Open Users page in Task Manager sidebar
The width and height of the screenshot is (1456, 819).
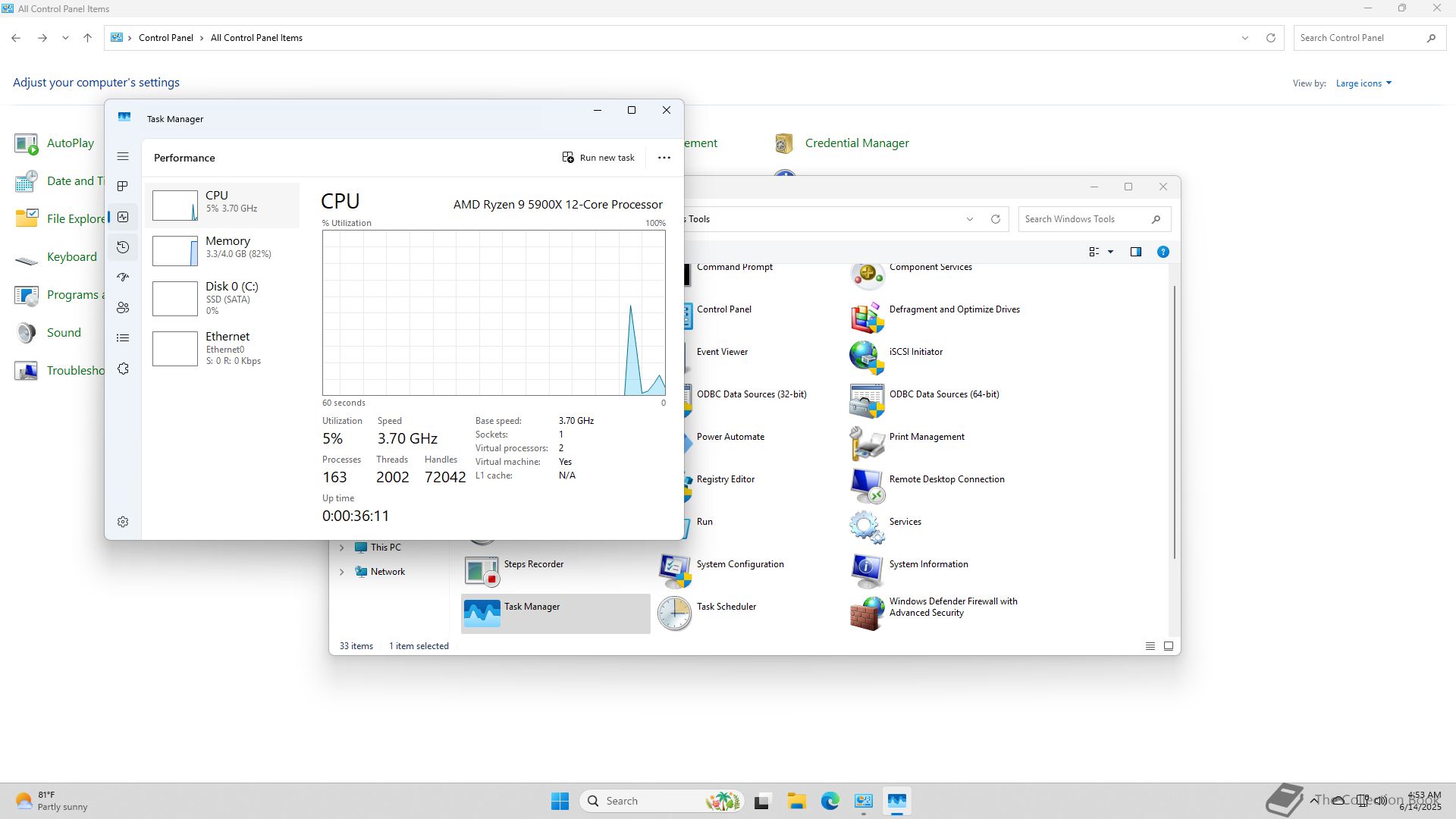(x=123, y=308)
